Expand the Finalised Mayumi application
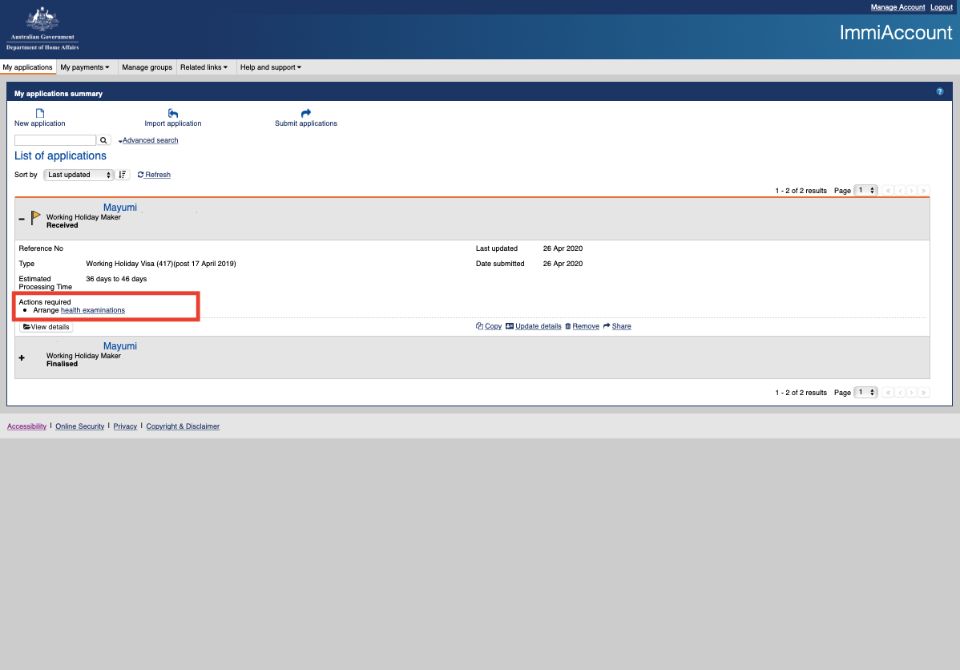 pyautogui.click(x=21, y=358)
